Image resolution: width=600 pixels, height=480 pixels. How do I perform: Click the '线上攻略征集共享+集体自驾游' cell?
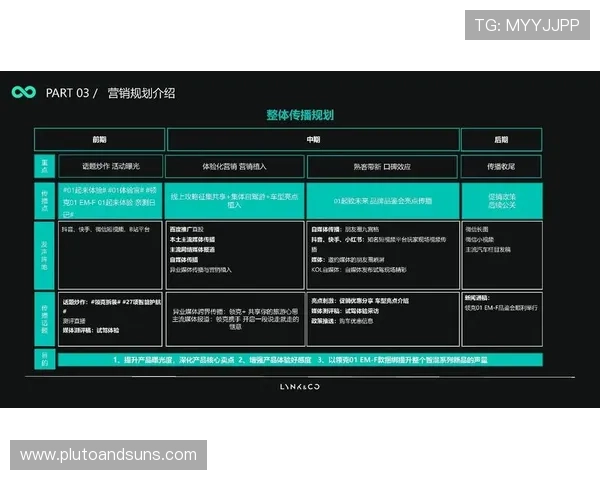[x=235, y=201]
